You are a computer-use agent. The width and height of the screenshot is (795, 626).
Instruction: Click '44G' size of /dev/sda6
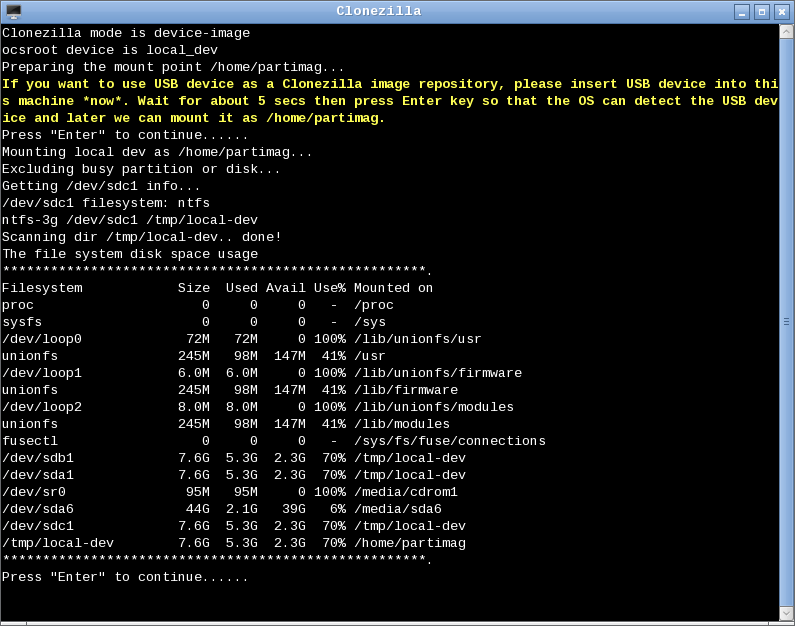pos(198,509)
